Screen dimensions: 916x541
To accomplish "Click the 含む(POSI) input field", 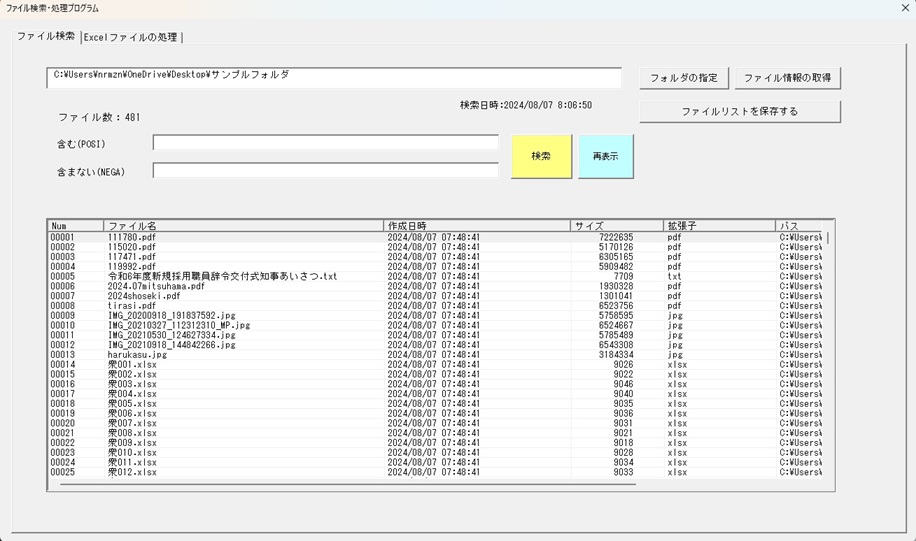I will (x=325, y=143).
